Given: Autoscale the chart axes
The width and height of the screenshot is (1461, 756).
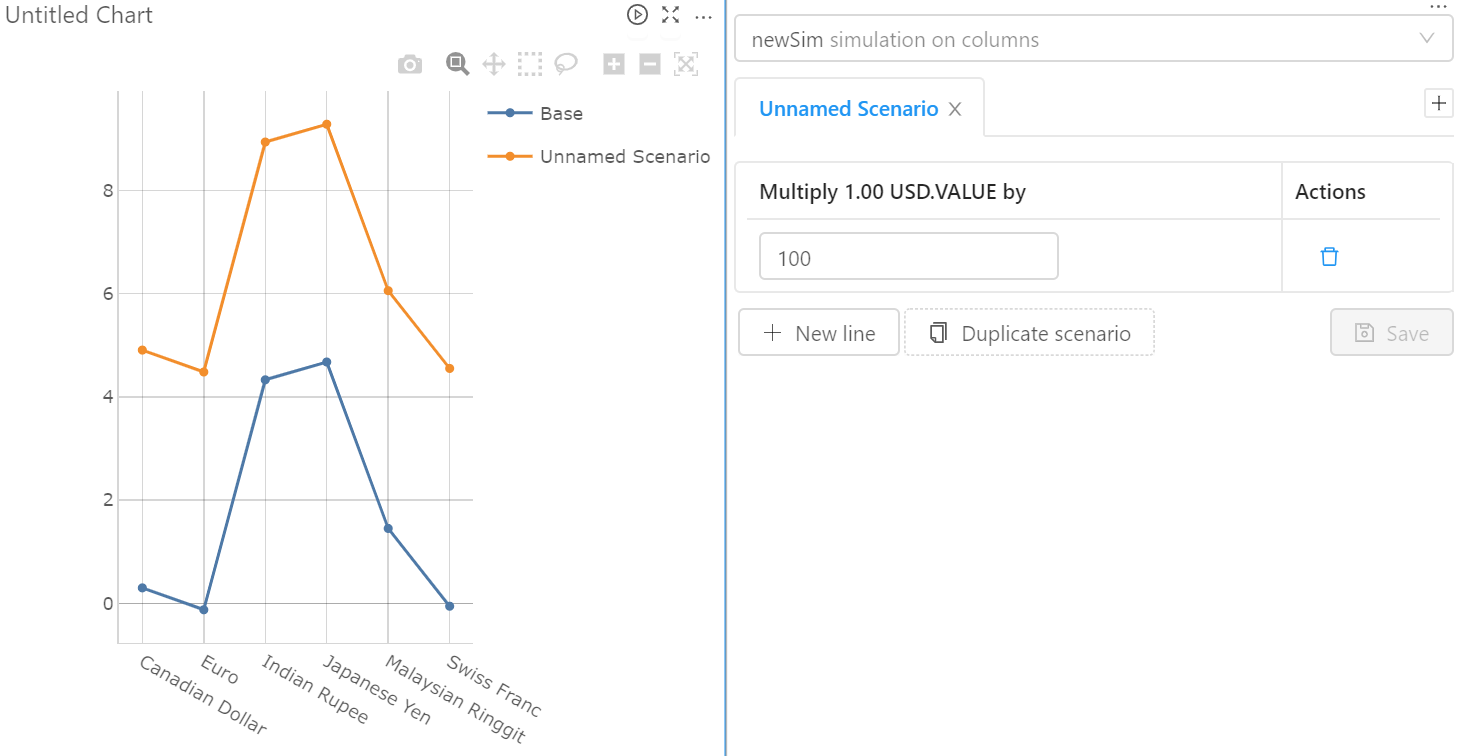Looking at the screenshot, I should pyautogui.click(x=686, y=63).
